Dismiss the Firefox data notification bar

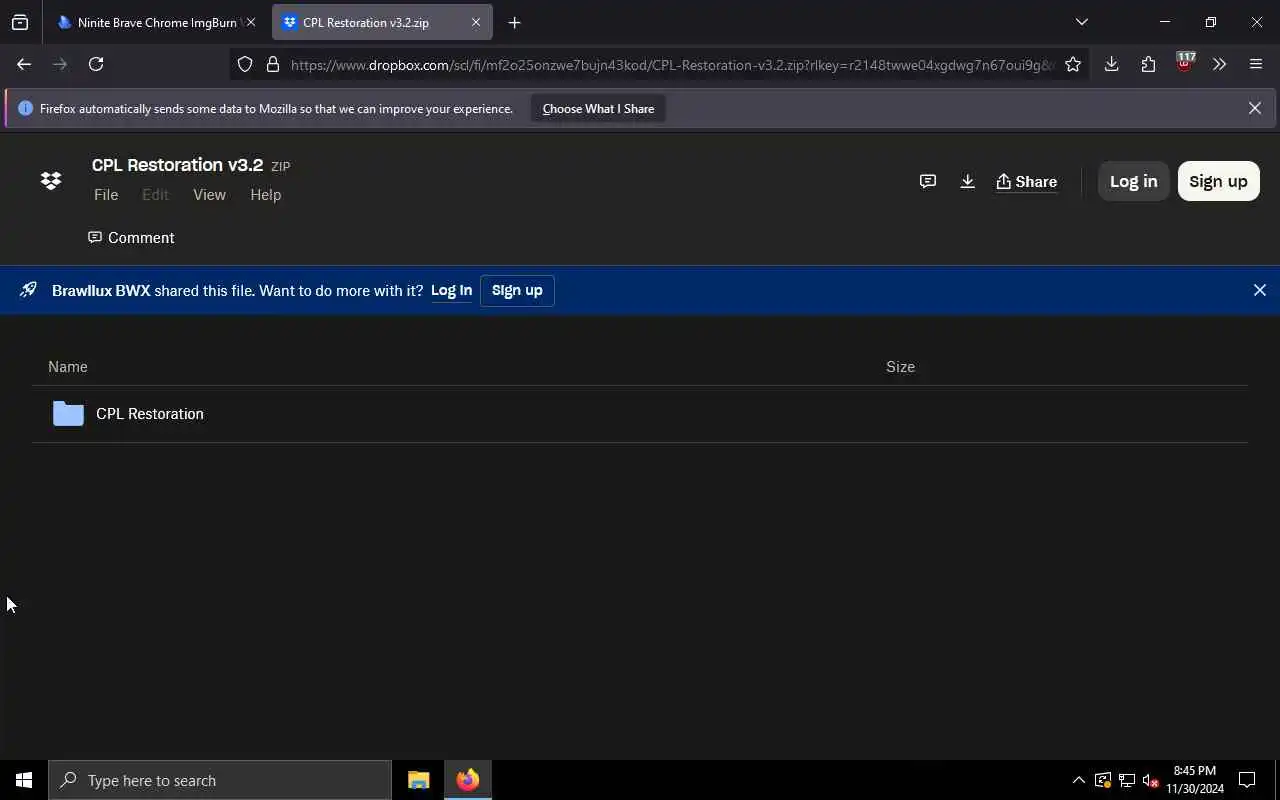1254,108
